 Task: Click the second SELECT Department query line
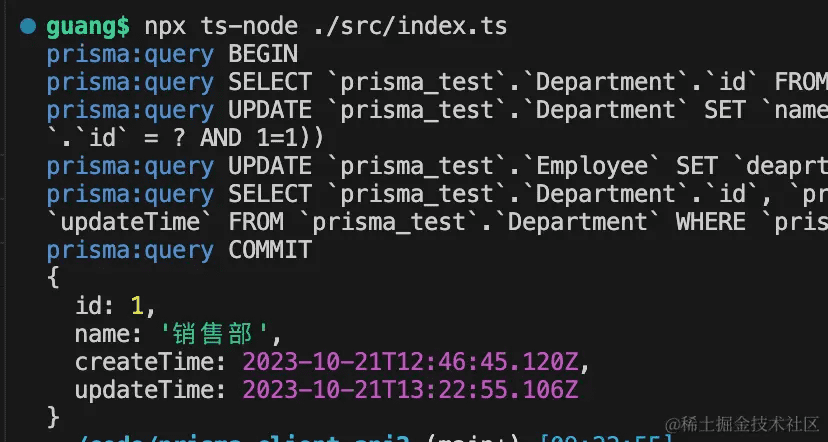[x=500, y=193]
